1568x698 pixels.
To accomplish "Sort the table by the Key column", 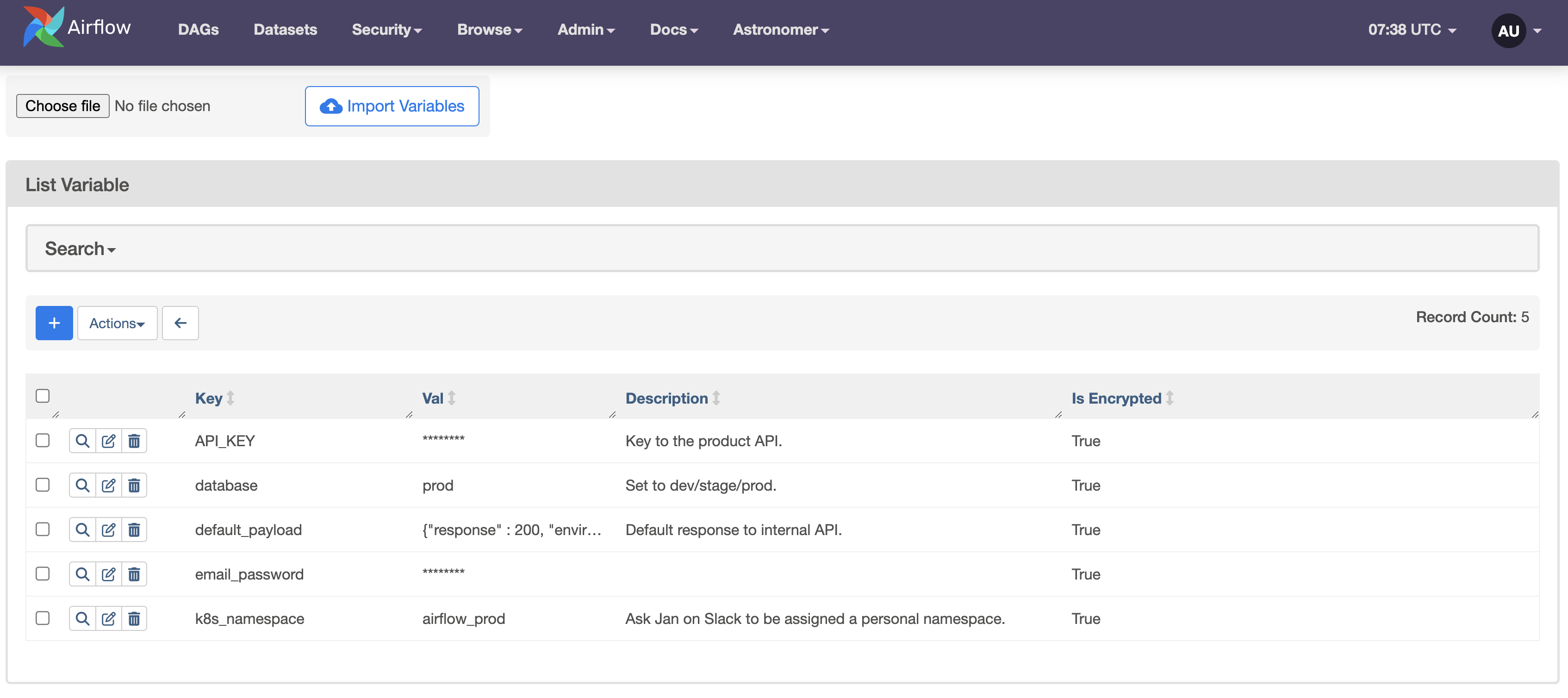I will (208, 398).
